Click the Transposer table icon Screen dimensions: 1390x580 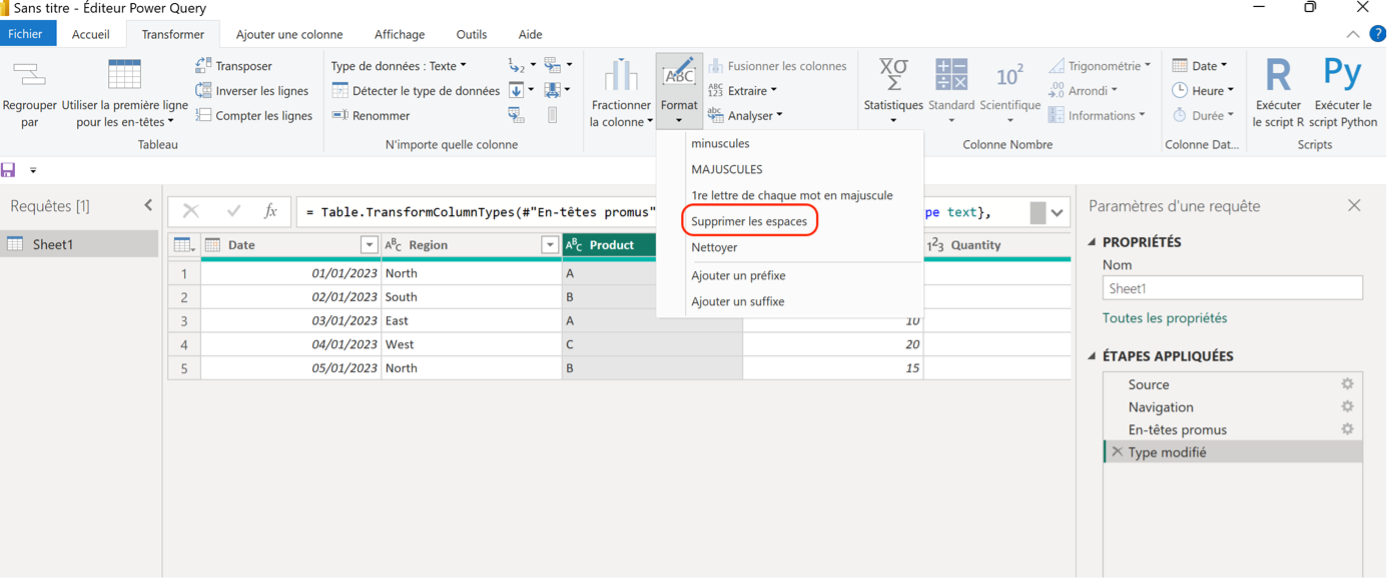[x=203, y=66]
